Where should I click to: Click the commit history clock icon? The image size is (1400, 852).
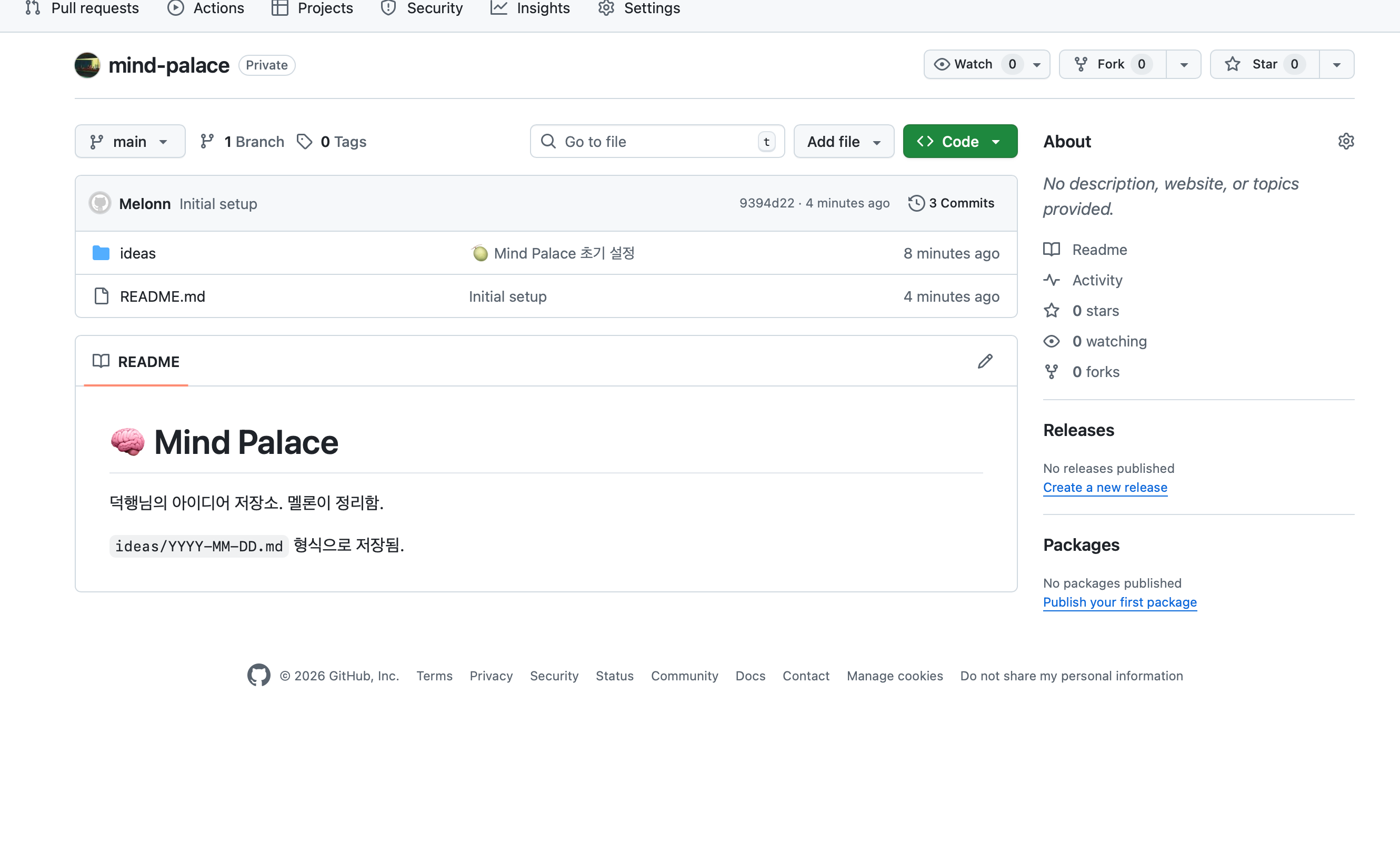pos(916,203)
